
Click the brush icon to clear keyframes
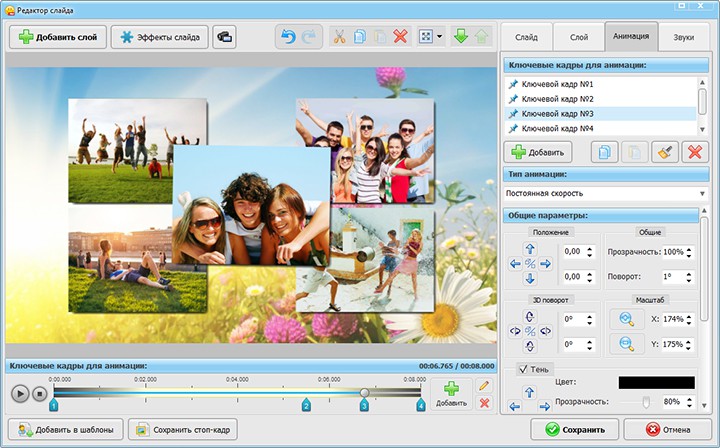tap(663, 152)
